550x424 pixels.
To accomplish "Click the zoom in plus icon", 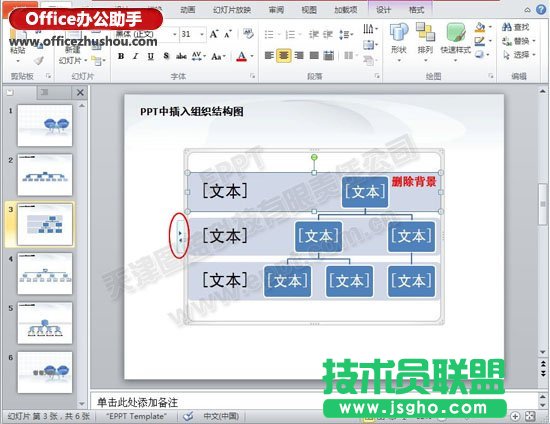I will pyautogui.click(x=515, y=416).
